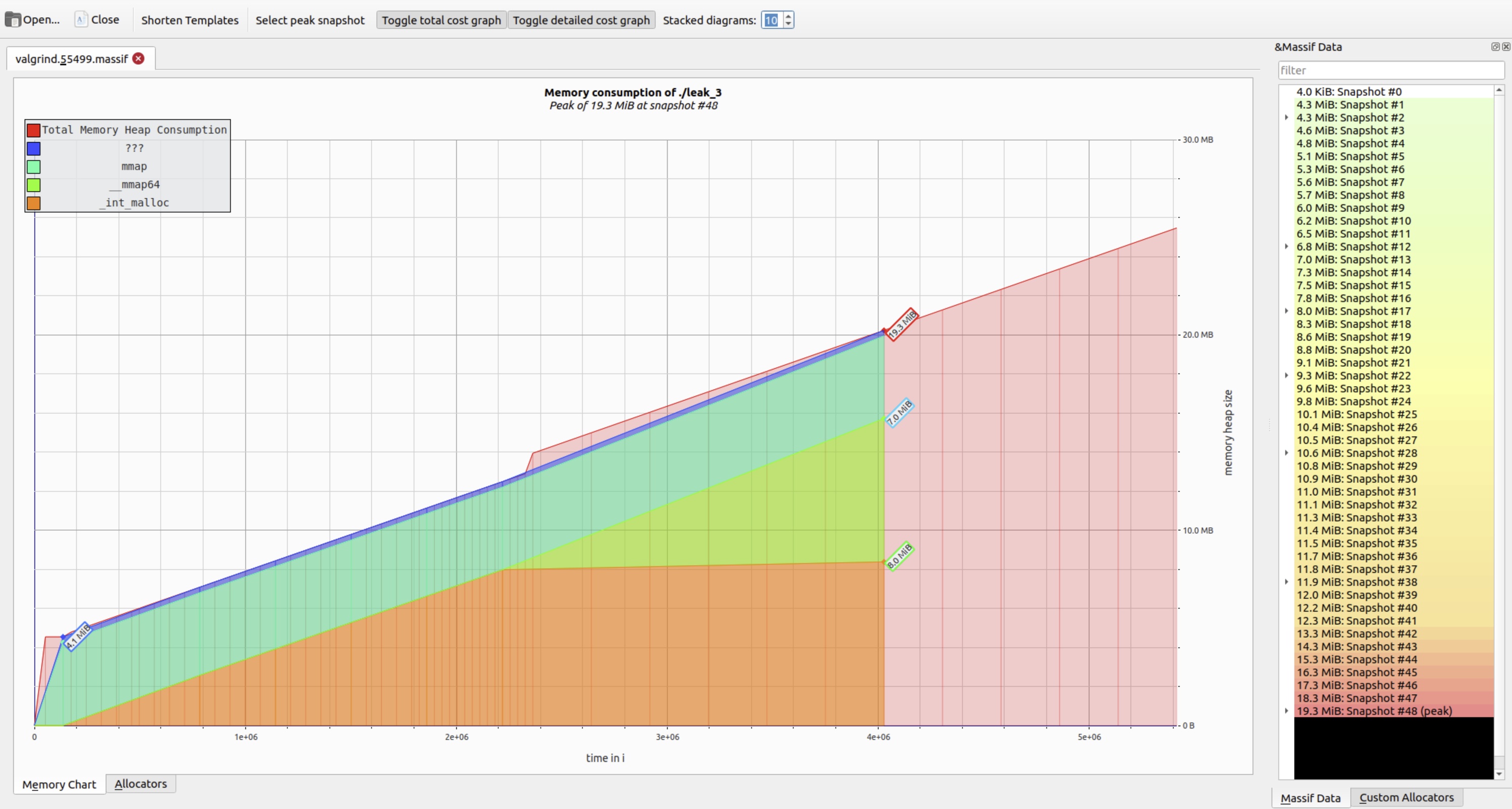Open the Custom Allocators tab
Screen dimensions: 1512x809
[1406, 797]
